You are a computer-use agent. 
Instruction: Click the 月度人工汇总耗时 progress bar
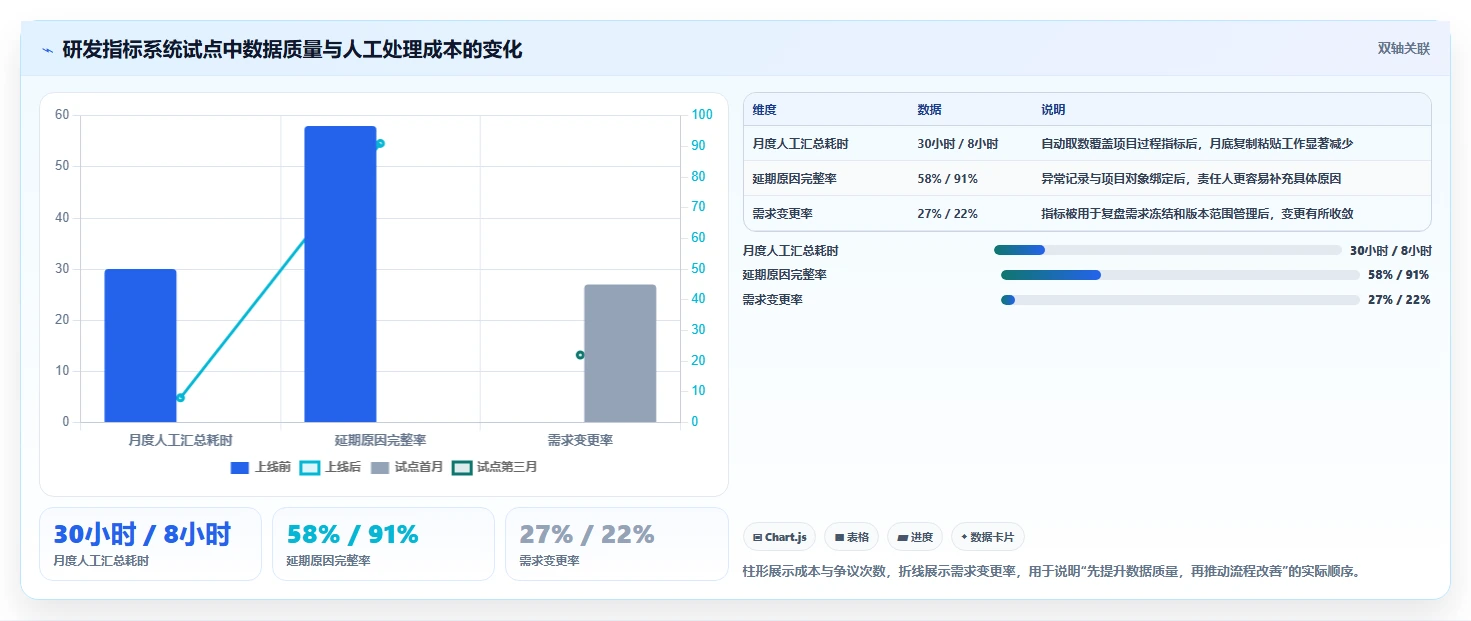tap(1167, 250)
